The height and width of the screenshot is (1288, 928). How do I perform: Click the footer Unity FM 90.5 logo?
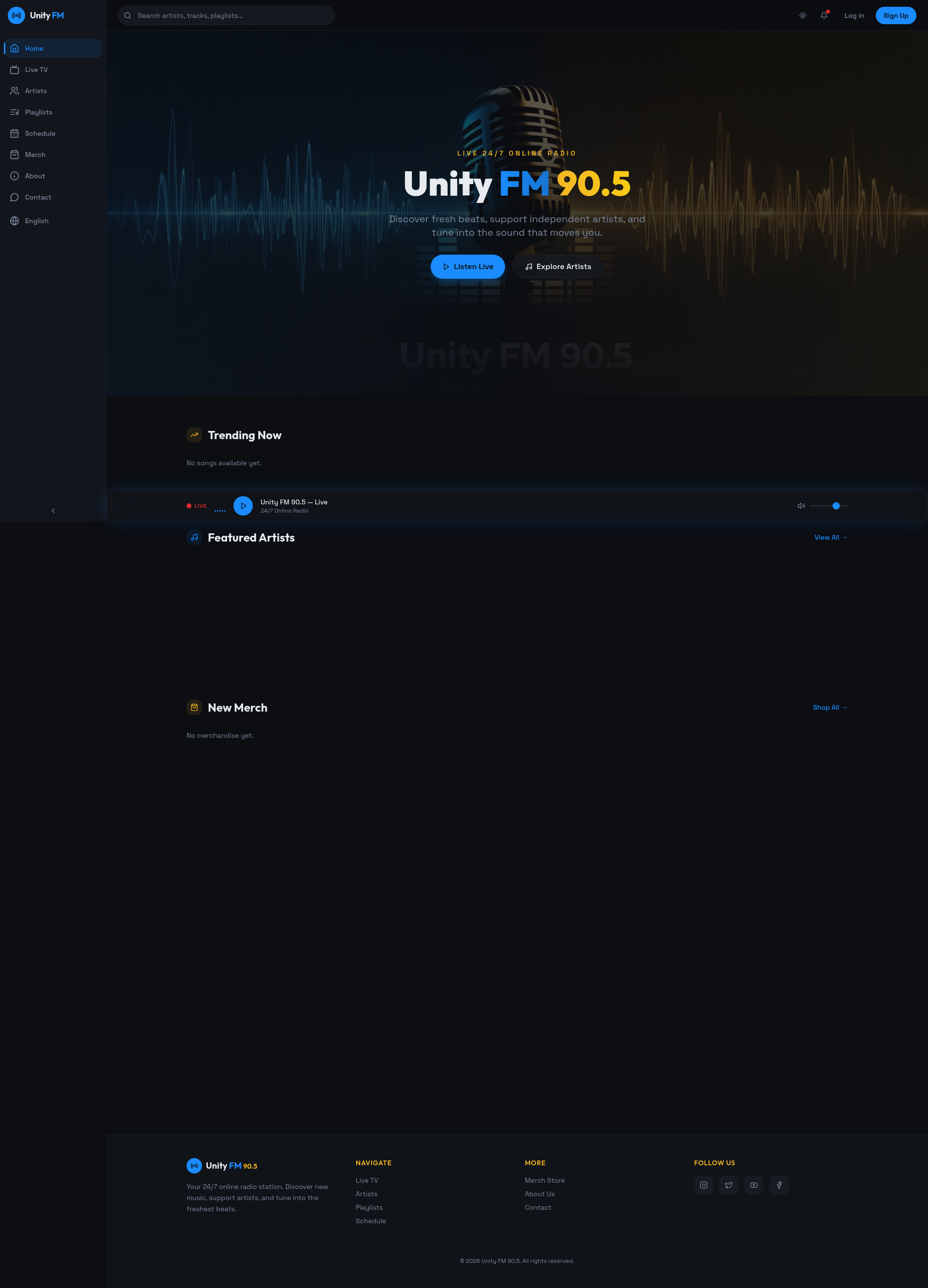tap(222, 1166)
